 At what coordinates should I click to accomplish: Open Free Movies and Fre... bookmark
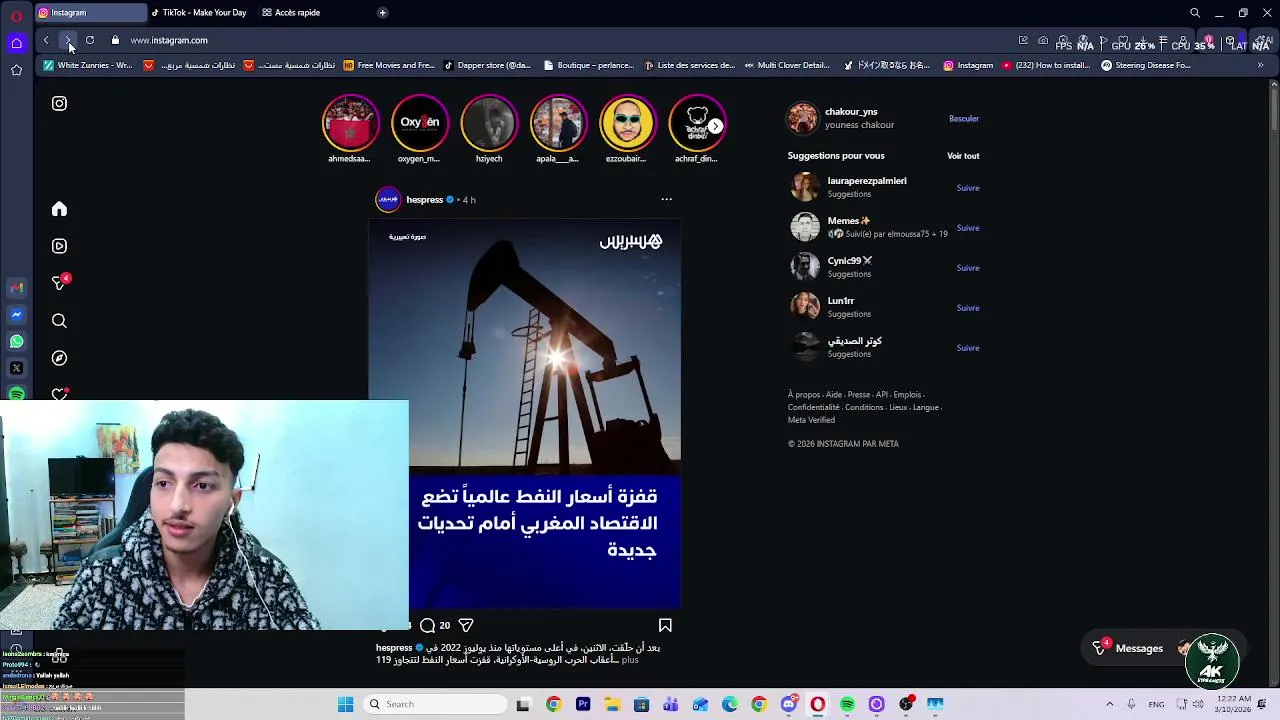pos(389,65)
